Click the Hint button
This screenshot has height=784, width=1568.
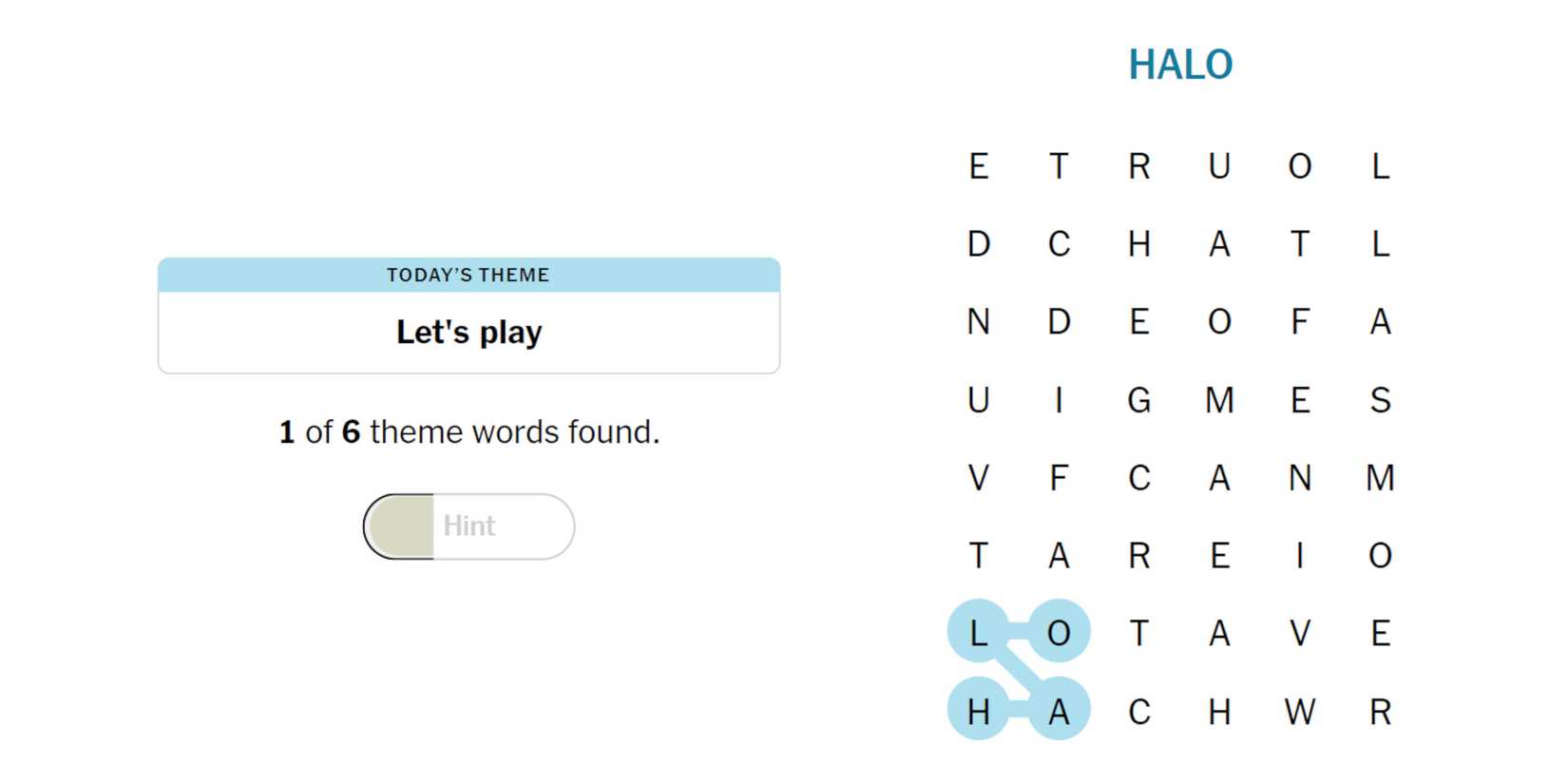(x=468, y=526)
